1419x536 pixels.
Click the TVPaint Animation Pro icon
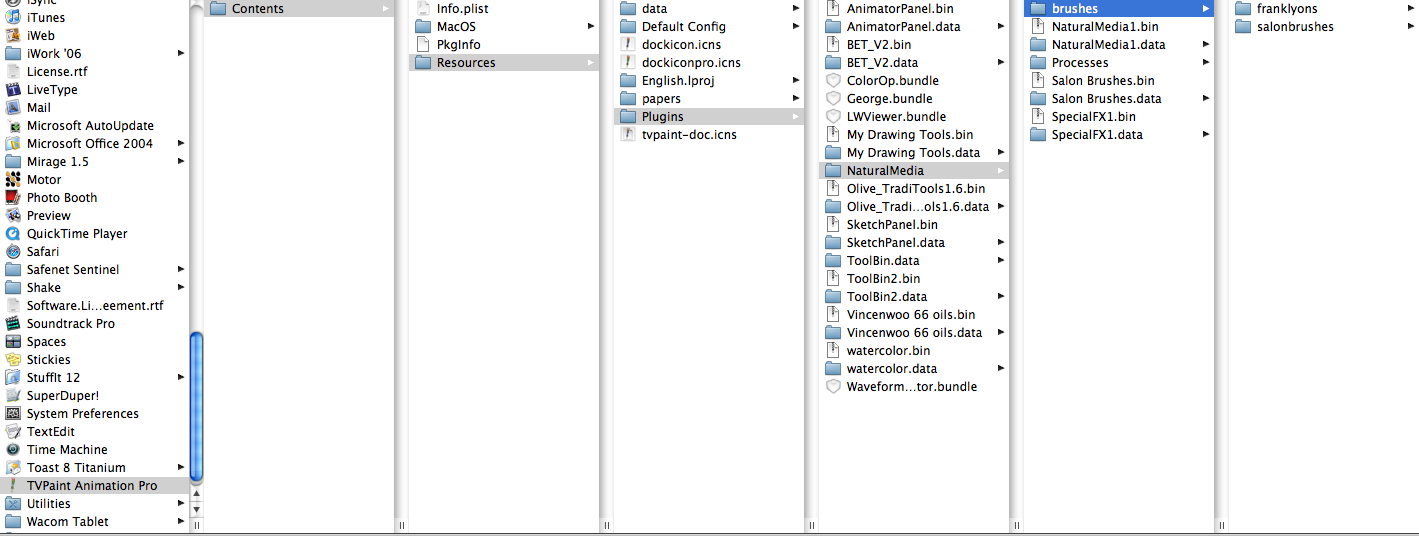pos(13,485)
